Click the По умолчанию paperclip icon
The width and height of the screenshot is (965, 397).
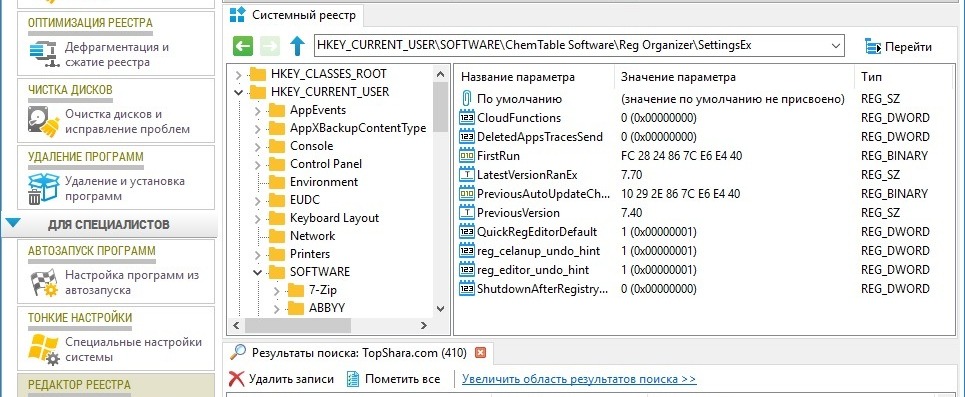click(466, 98)
